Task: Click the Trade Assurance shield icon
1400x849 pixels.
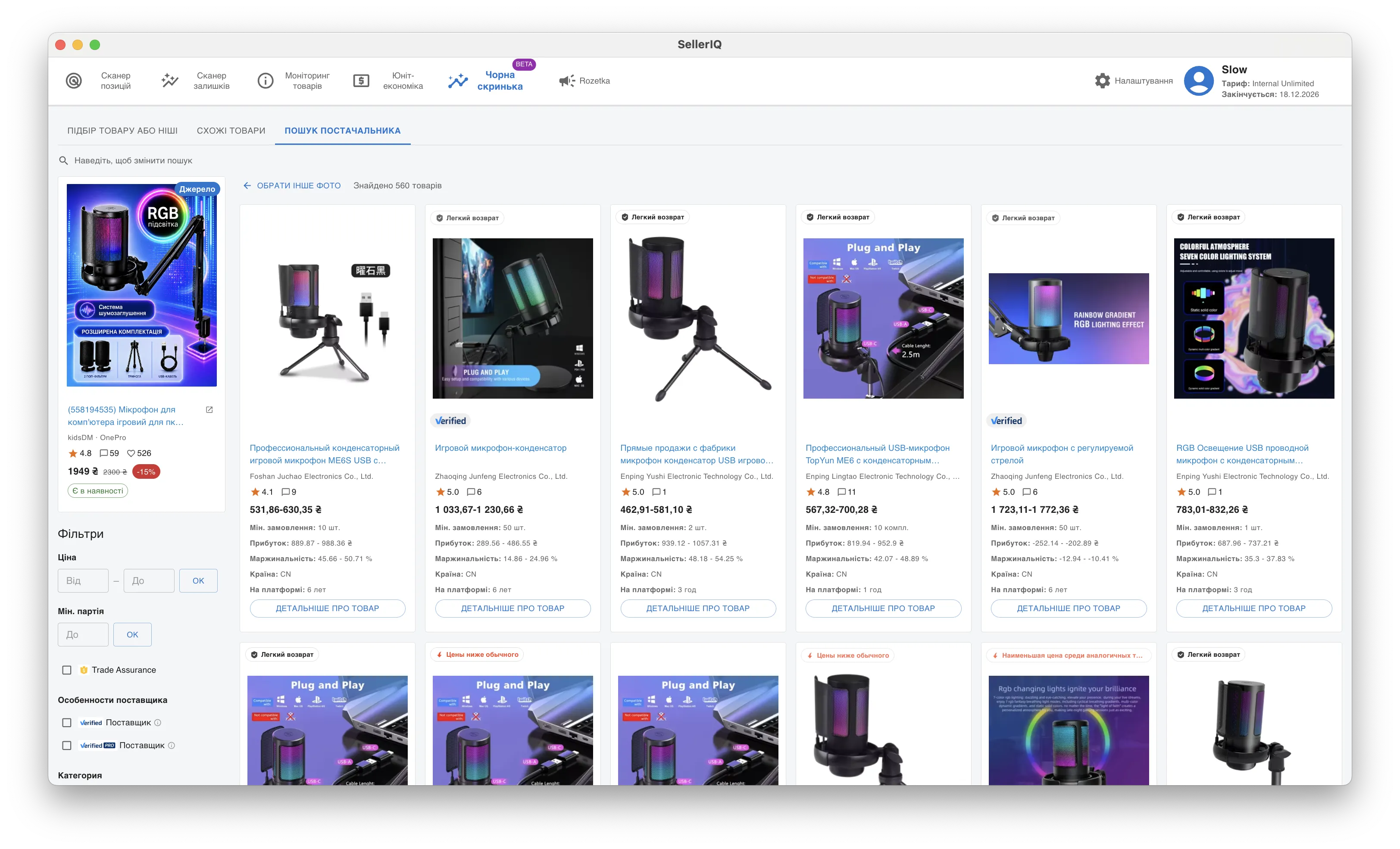Action: coord(84,670)
